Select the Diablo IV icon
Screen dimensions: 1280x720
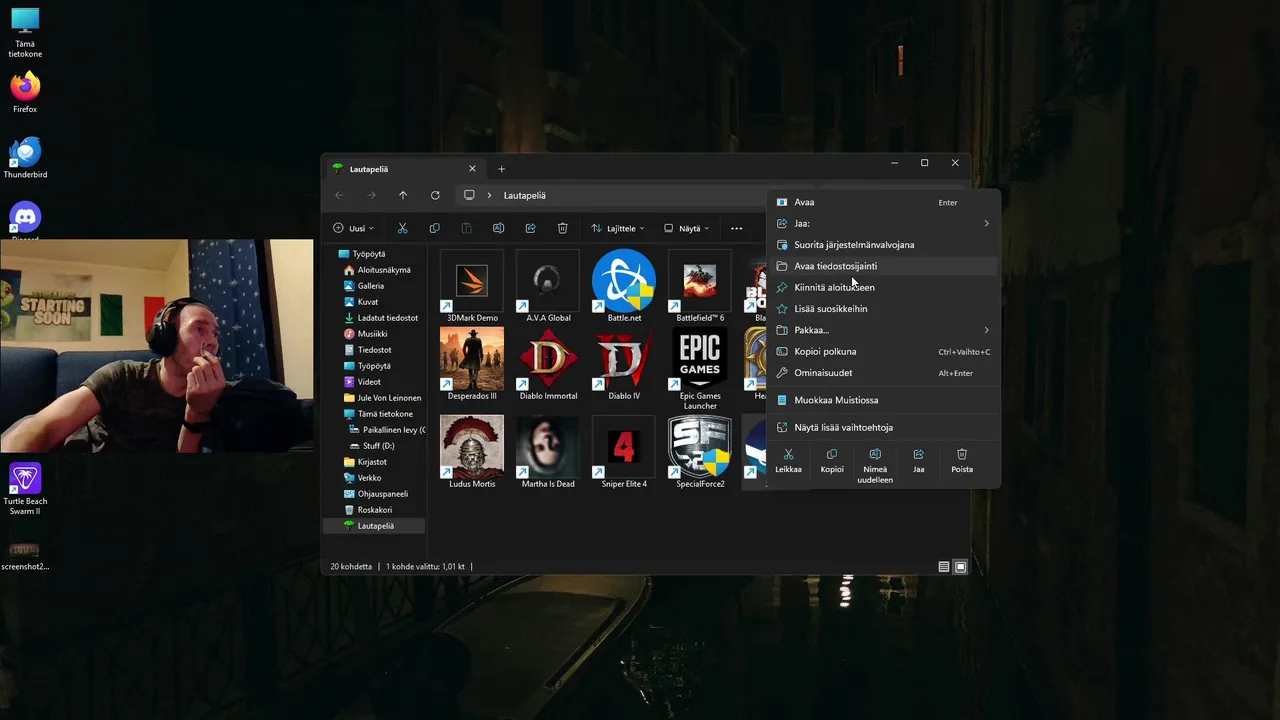tap(624, 359)
